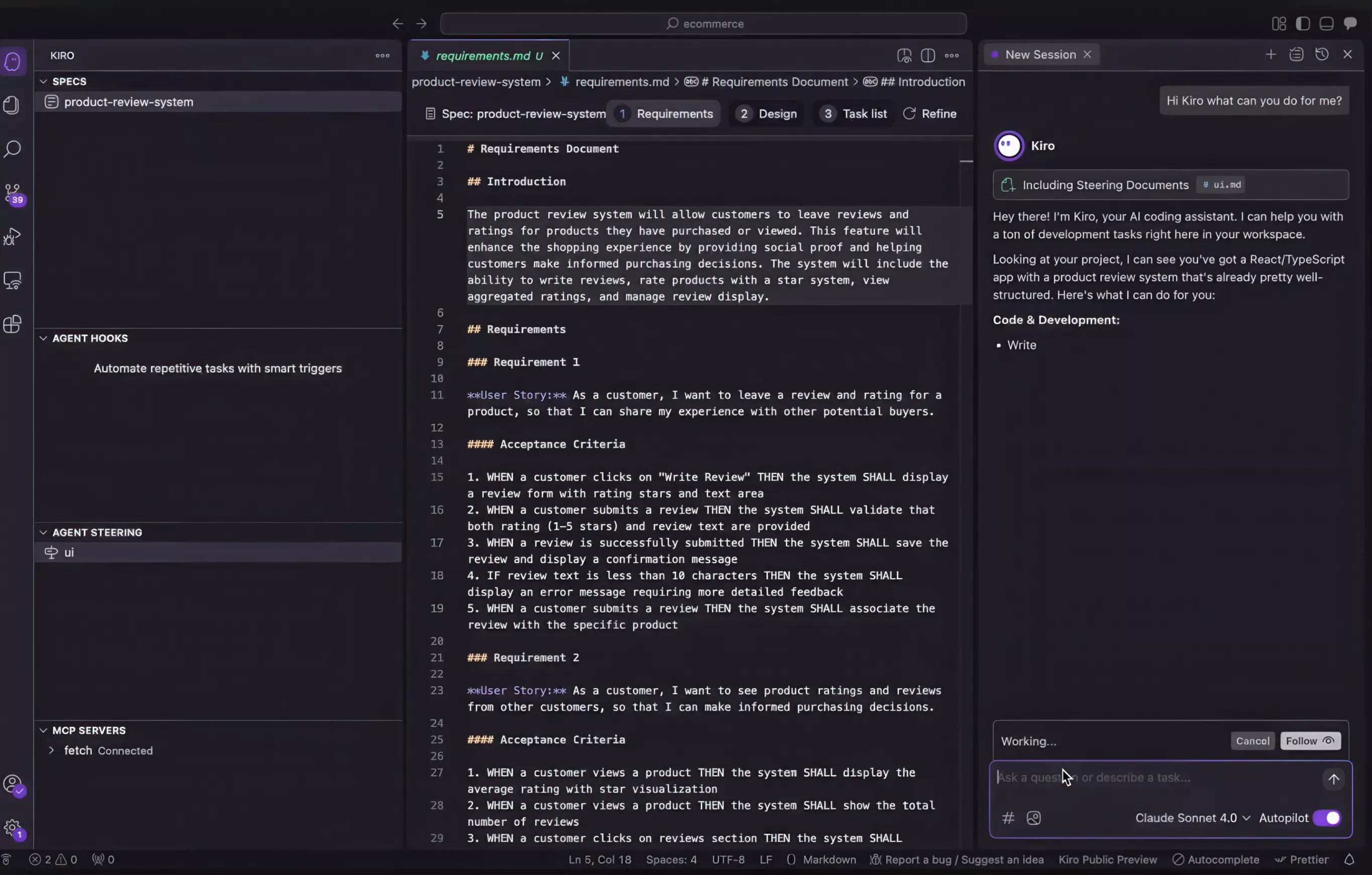Open the Kiro ghost icon in activity bar
Image resolution: width=1372 pixels, height=875 pixels.
point(13,61)
